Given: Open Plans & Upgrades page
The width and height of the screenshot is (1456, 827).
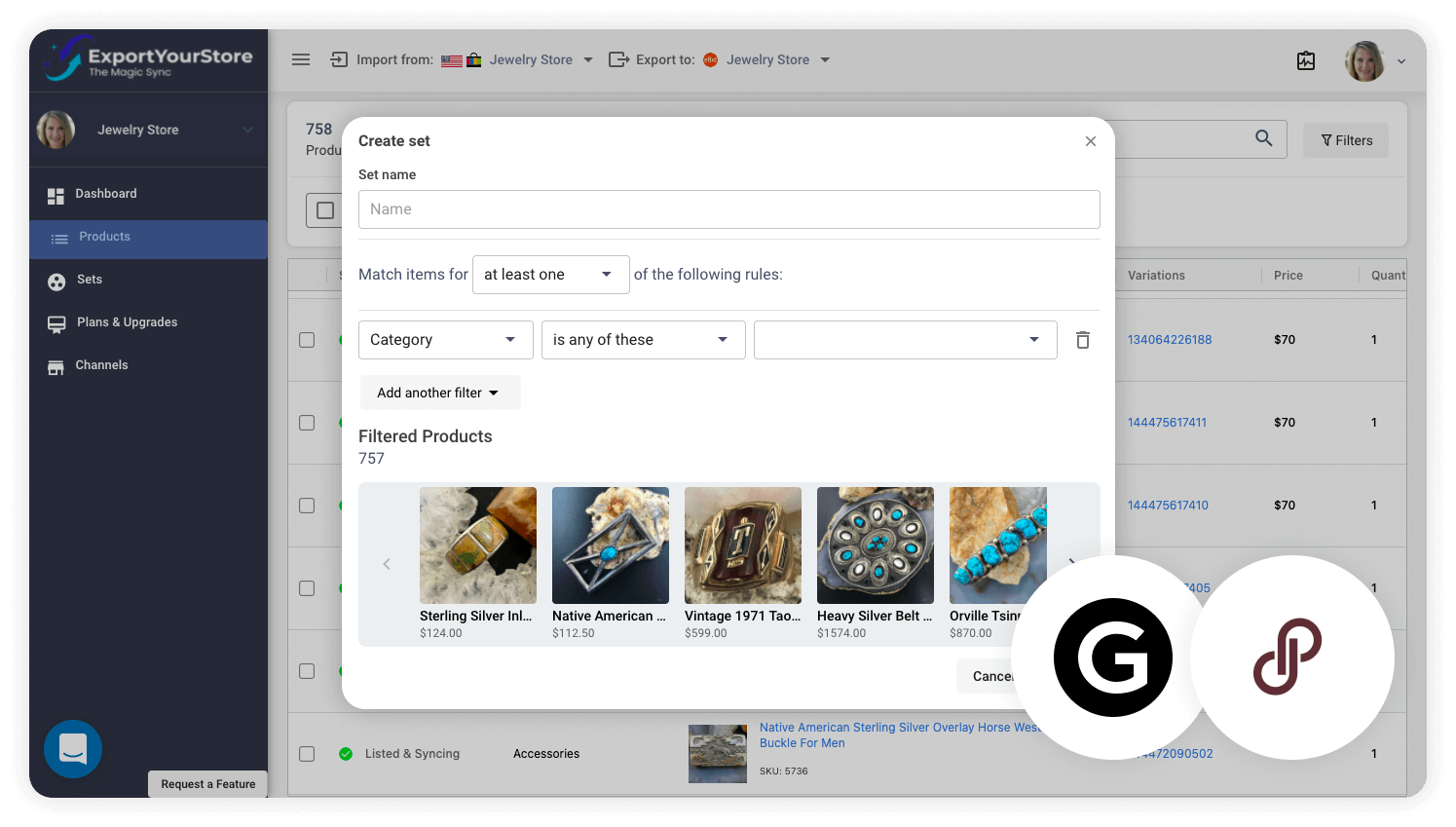Looking at the screenshot, I should [x=128, y=322].
